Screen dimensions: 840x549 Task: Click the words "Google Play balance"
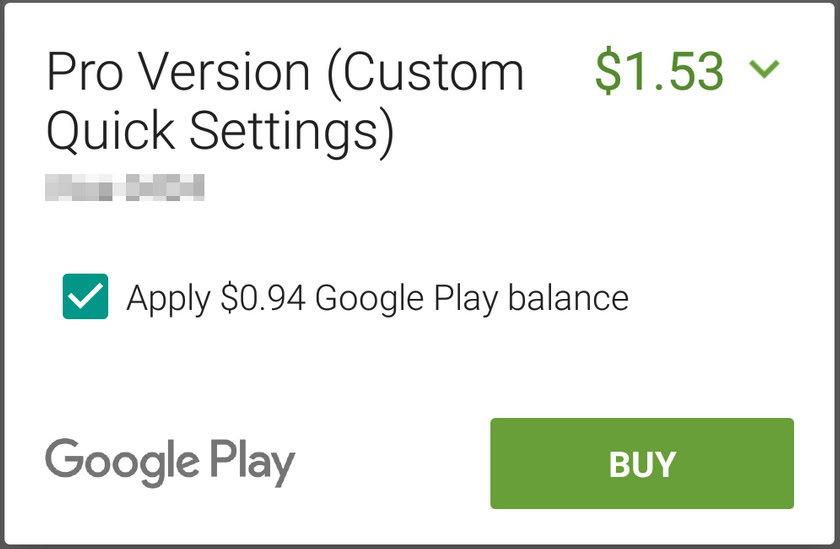(x=472, y=298)
